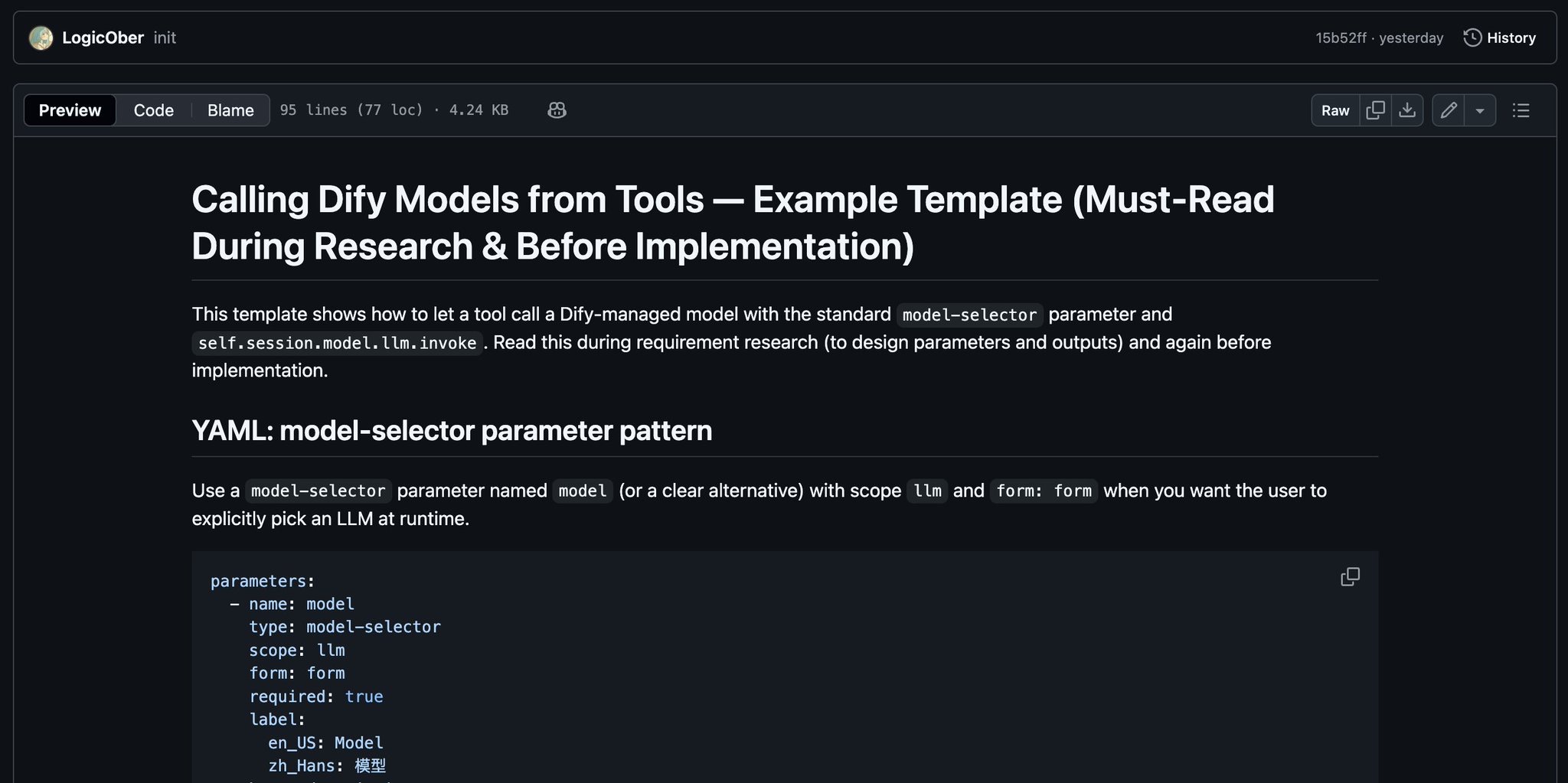Copy raw file contents icon
Screen dimensions: 1568x783
click(x=1375, y=110)
